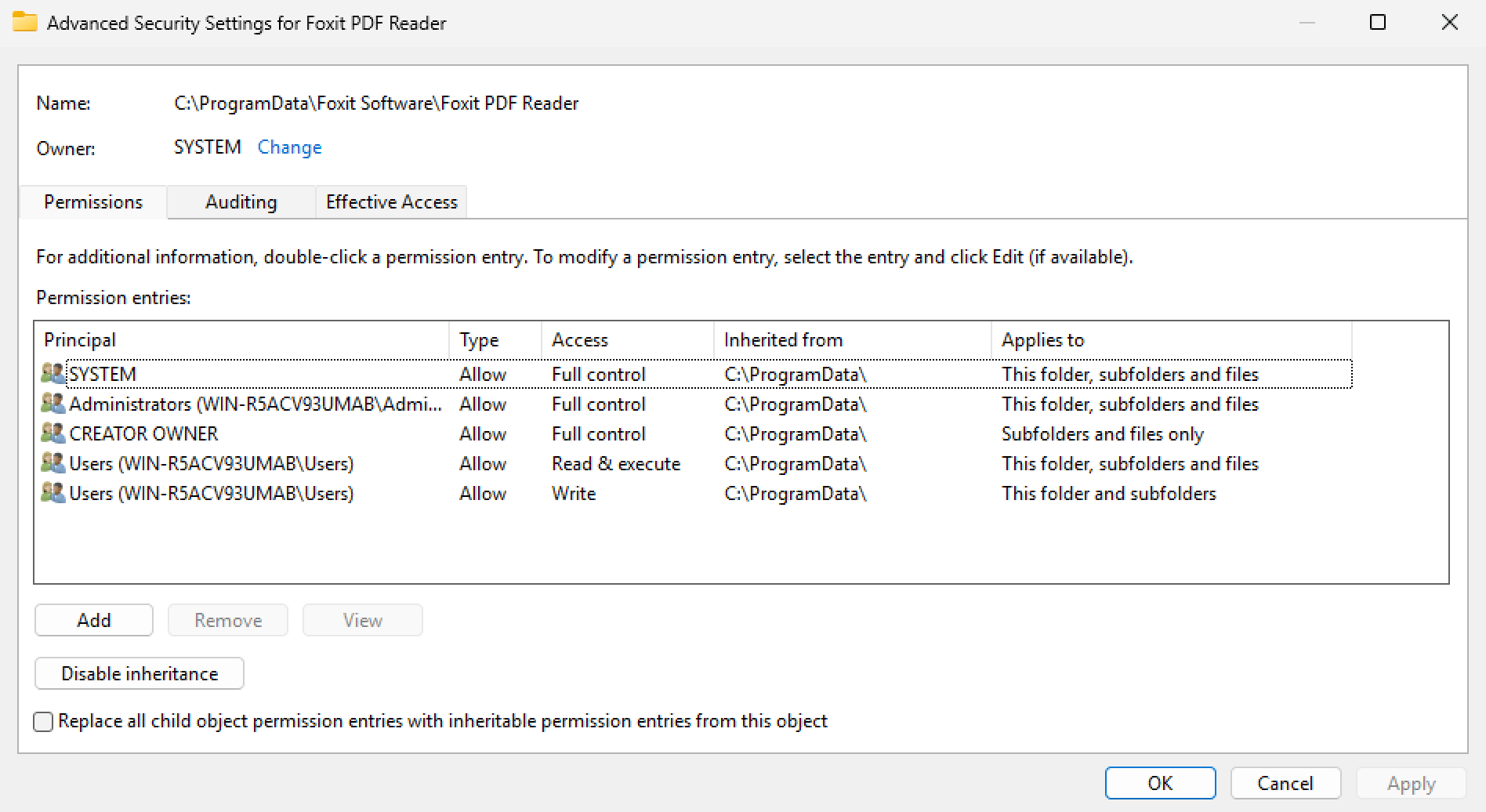Click user group icon beside CREATOR OWNER
The image size is (1486, 812).
(53, 433)
